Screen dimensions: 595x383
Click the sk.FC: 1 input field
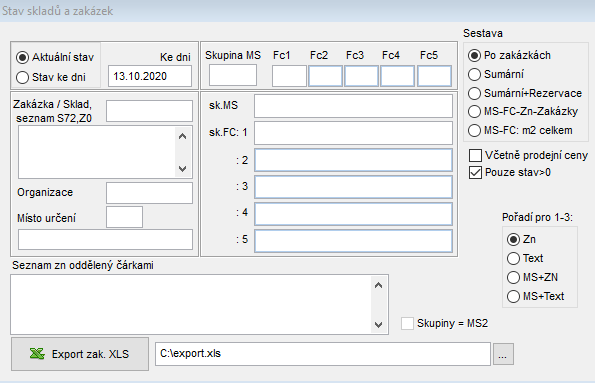point(353,133)
